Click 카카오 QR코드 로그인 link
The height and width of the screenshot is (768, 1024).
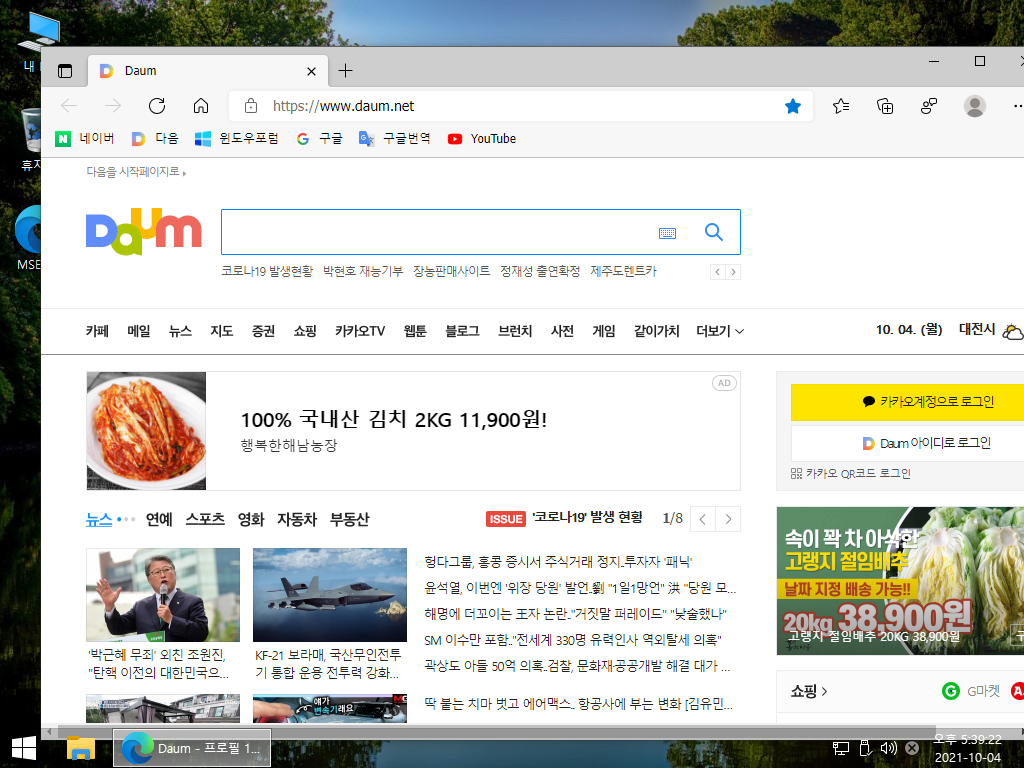click(x=850, y=473)
